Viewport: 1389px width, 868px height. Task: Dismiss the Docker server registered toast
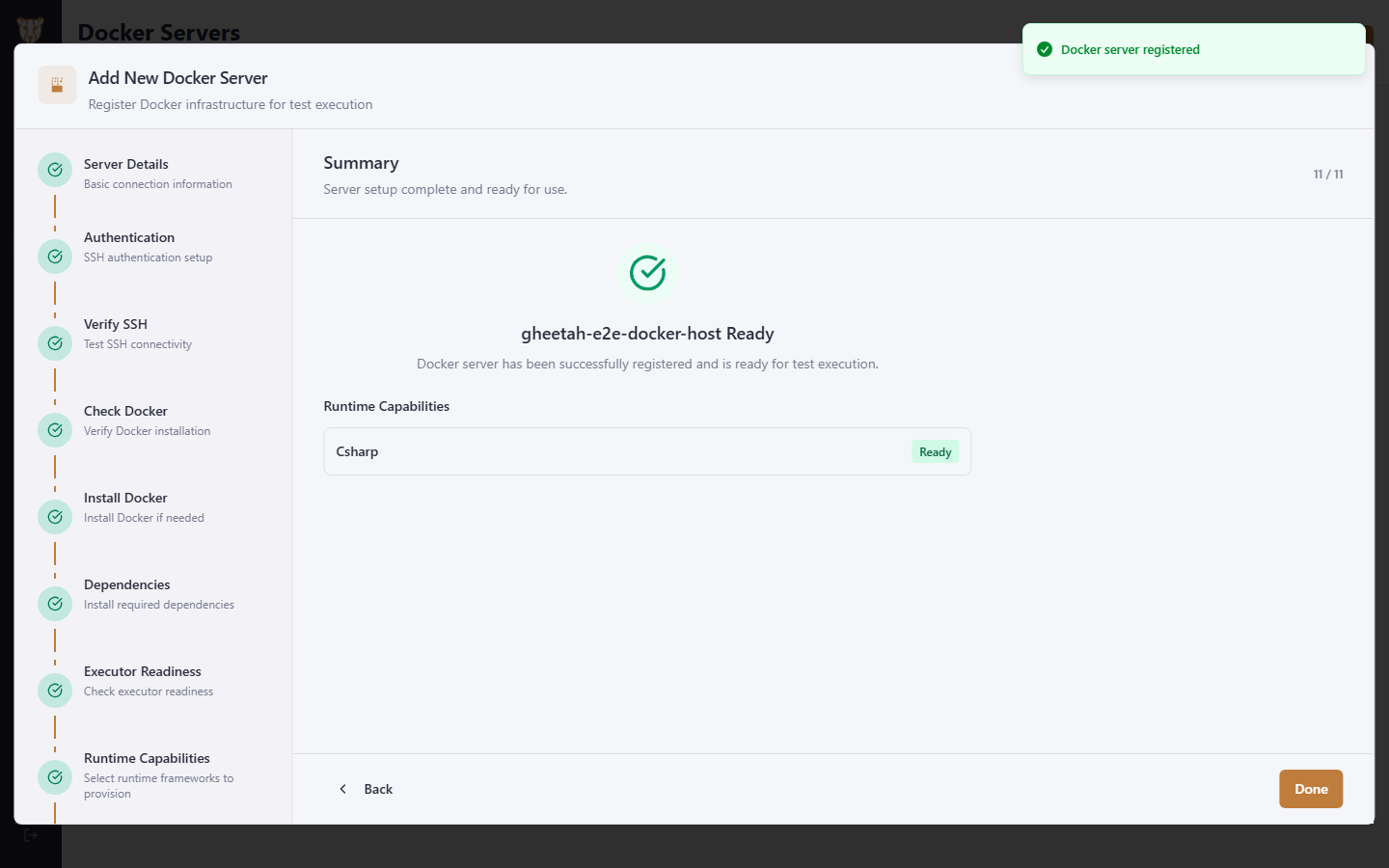click(x=1193, y=49)
